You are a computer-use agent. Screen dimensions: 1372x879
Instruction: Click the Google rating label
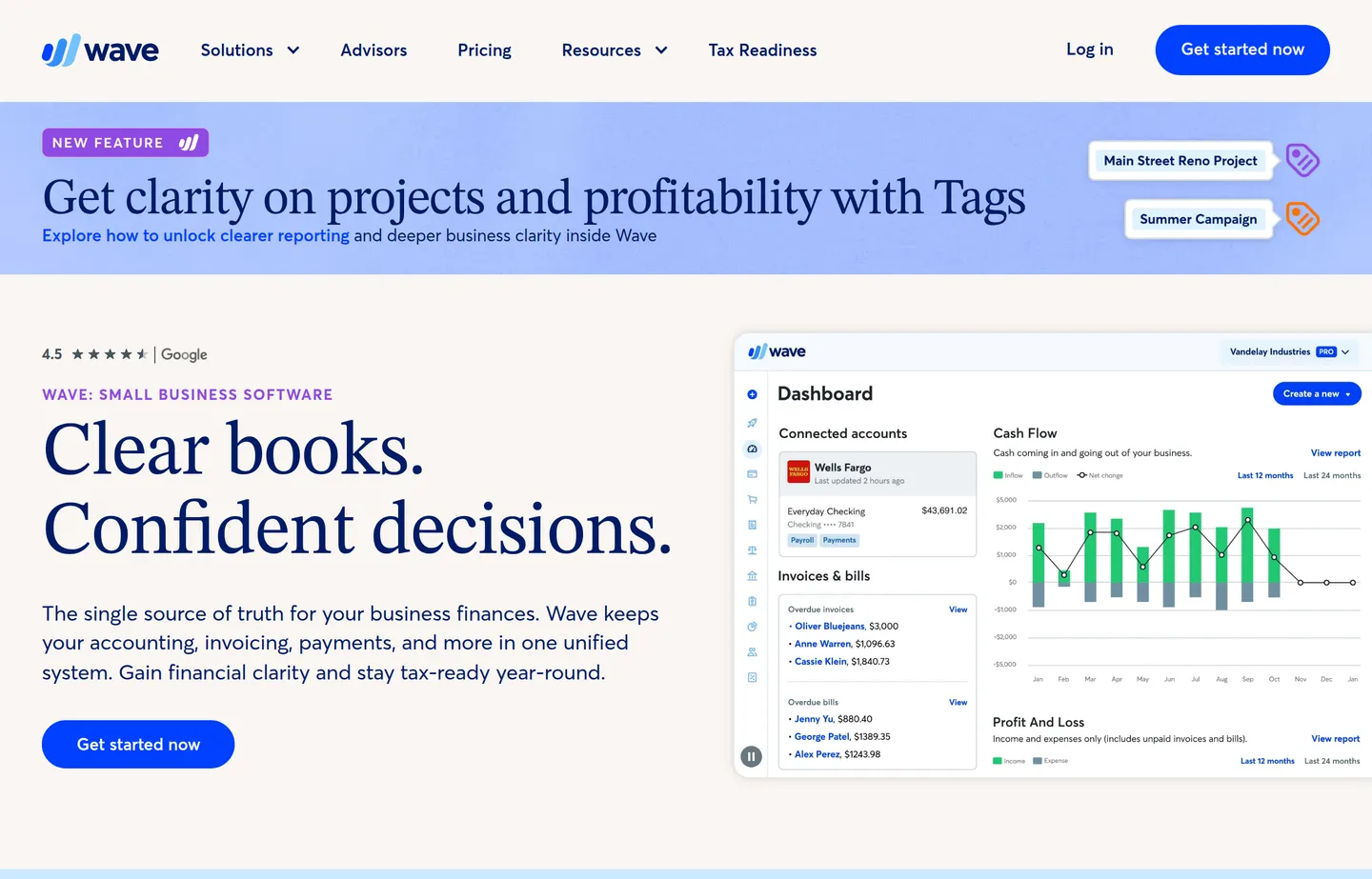tap(184, 354)
